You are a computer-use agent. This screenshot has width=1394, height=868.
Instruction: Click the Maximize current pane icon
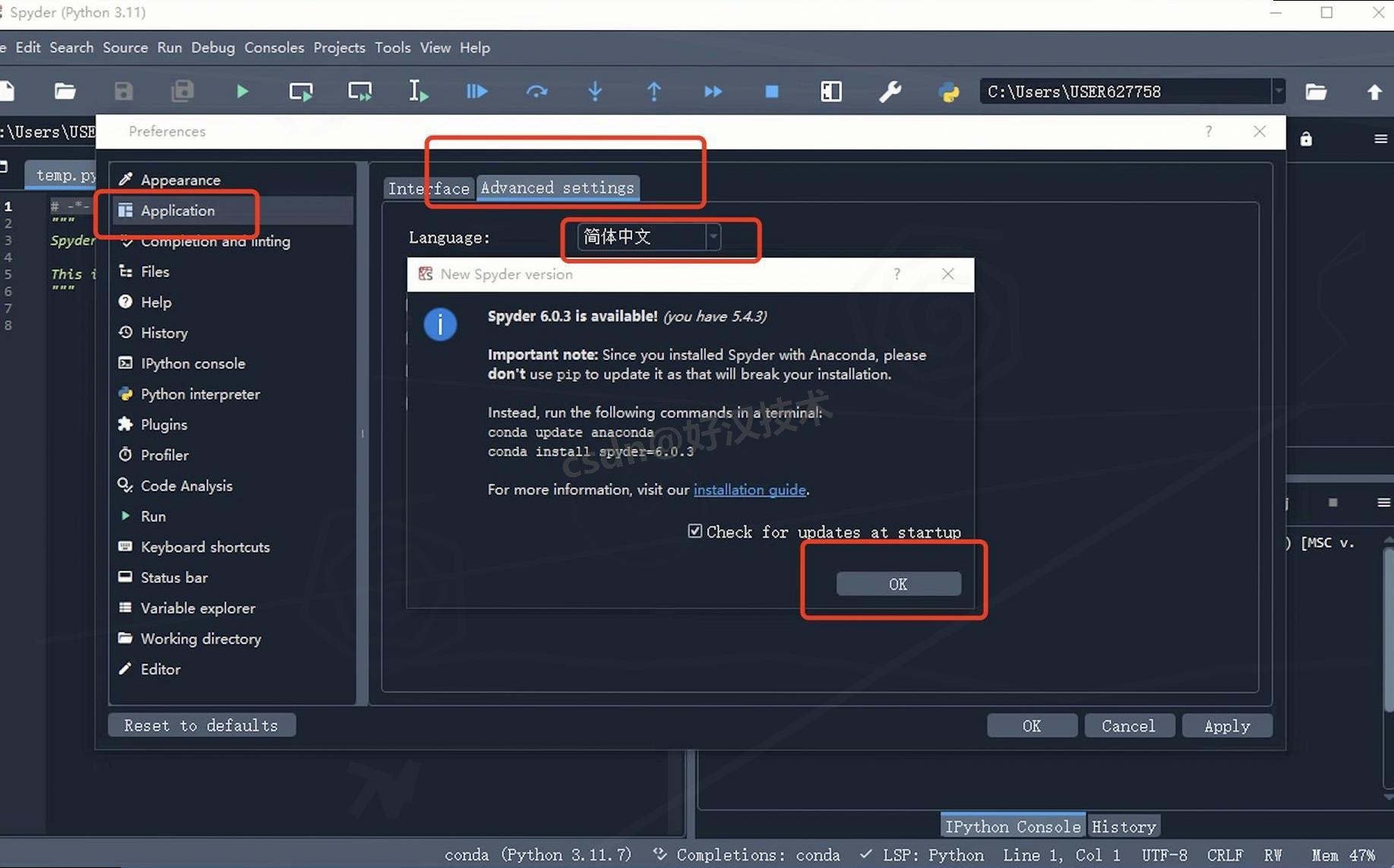coord(830,91)
